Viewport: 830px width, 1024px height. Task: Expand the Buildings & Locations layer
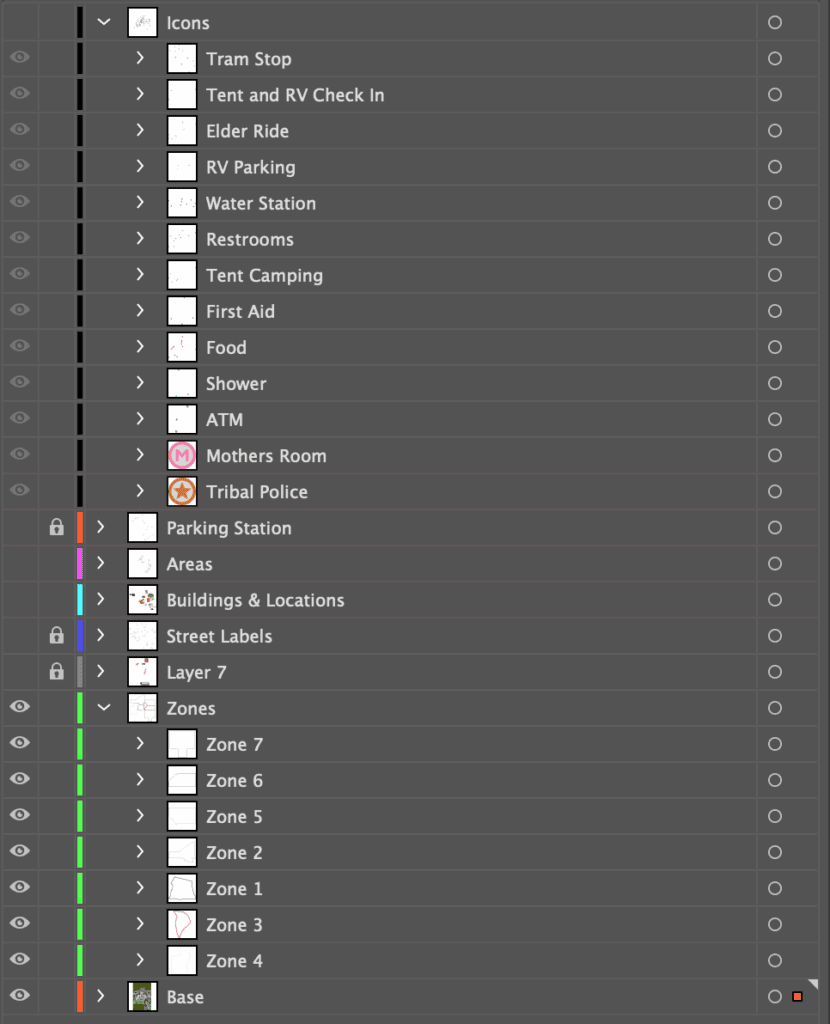click(x=101, y=600)
